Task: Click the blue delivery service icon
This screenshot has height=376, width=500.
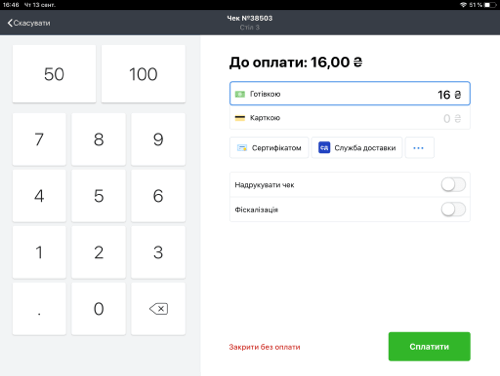Action: [324, 148]
